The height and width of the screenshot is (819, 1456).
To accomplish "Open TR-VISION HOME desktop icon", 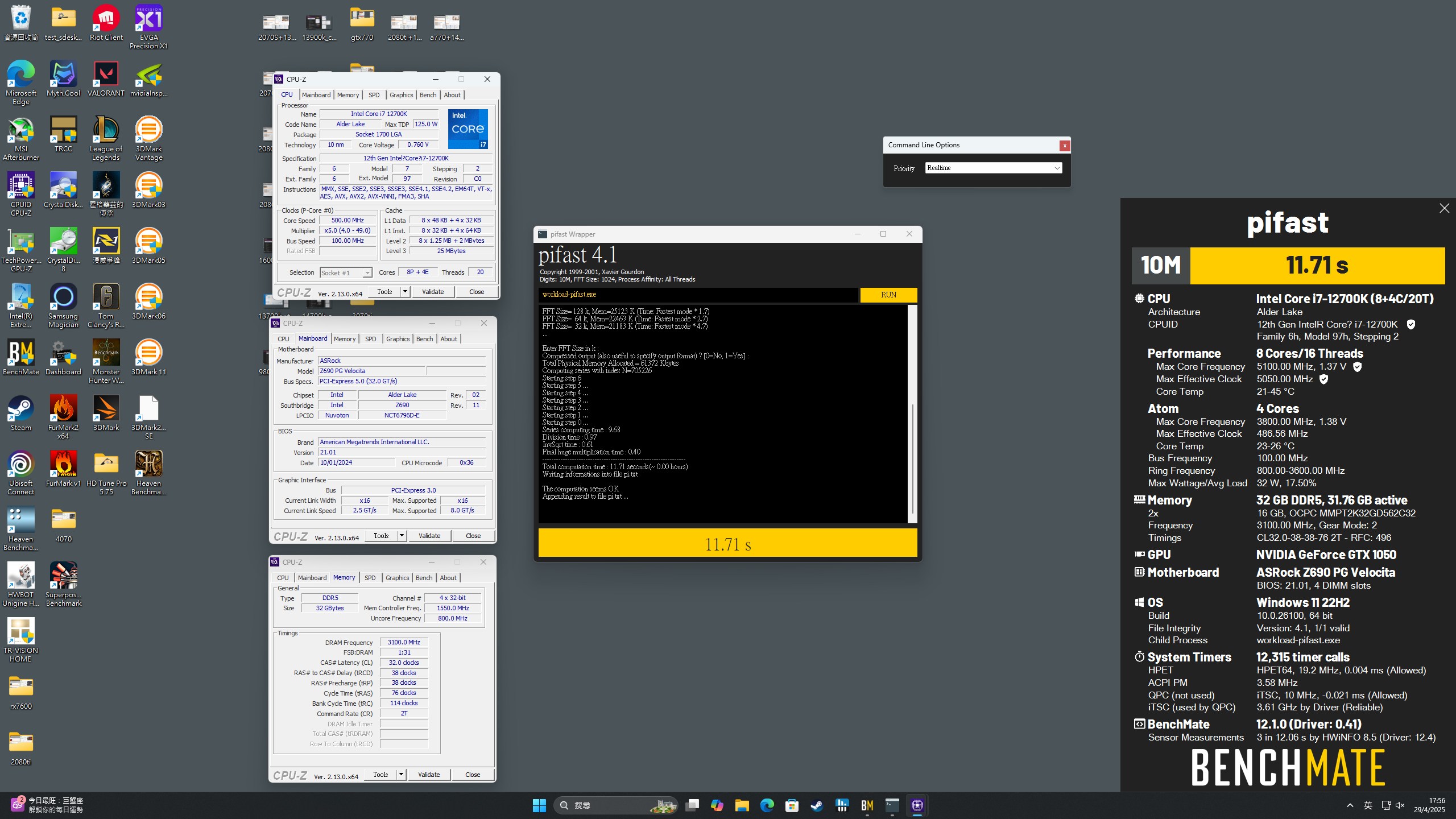I will (21, 640).
